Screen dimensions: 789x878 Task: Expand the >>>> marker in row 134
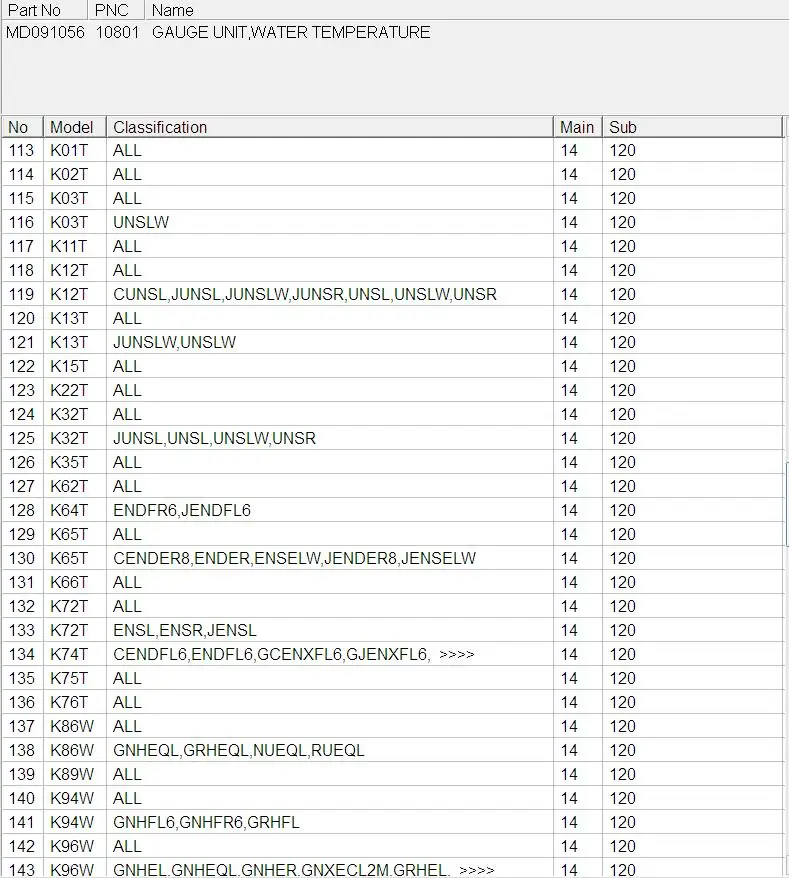coord(457,655)
